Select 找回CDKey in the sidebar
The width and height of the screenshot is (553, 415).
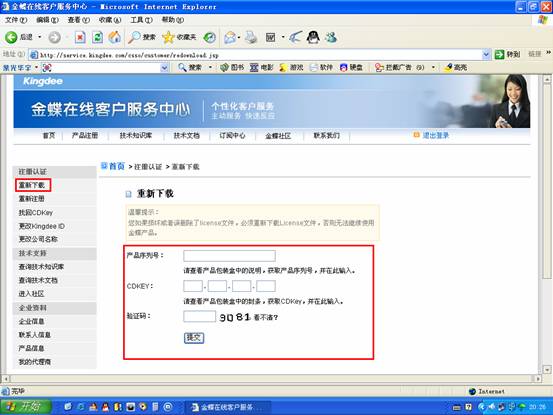tap(36, 213)
